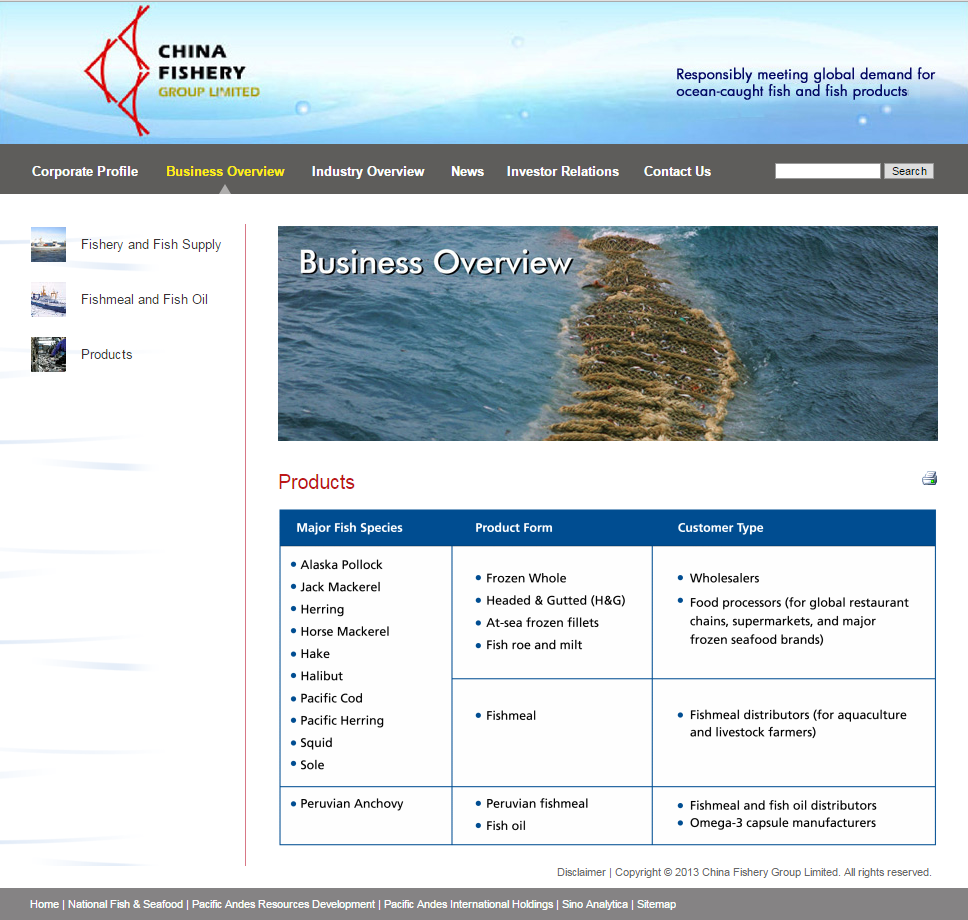This screenshot has width=968, height=920.
Task: Click the Frozen Whole product form
Action: pyautogui.click(x=526, y=578)
